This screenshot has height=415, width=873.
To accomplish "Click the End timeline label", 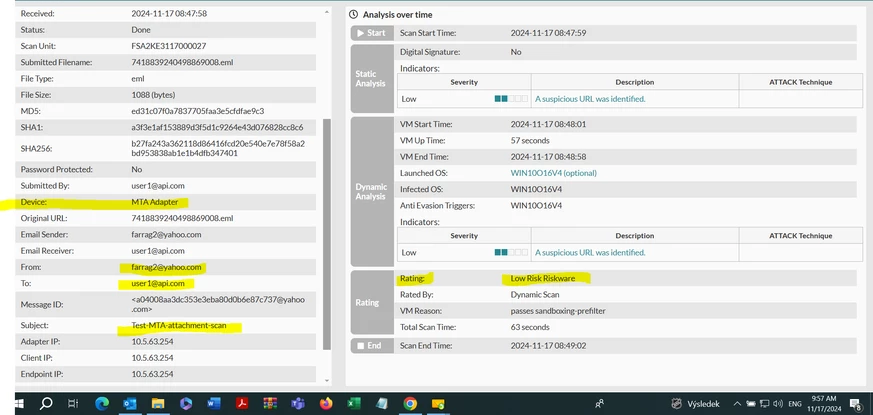I will coord(372,345).
